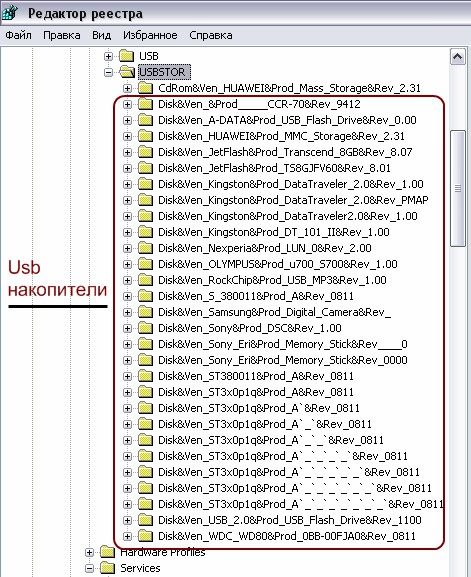Select the USB key label

pyautogui.click(x=149, y=56)
